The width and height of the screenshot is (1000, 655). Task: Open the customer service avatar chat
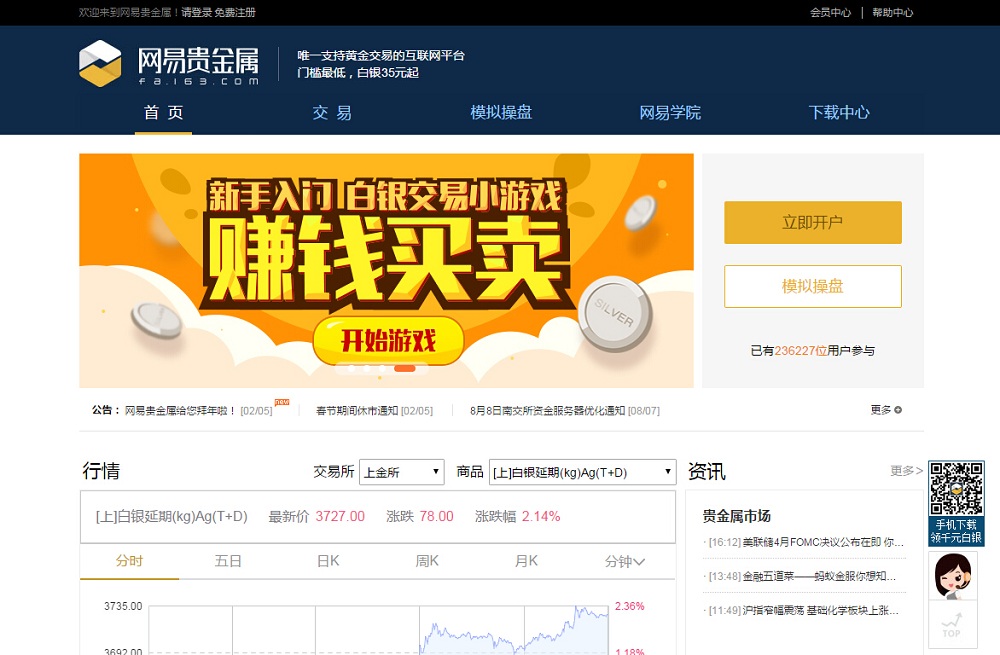[x=952, y=576]
